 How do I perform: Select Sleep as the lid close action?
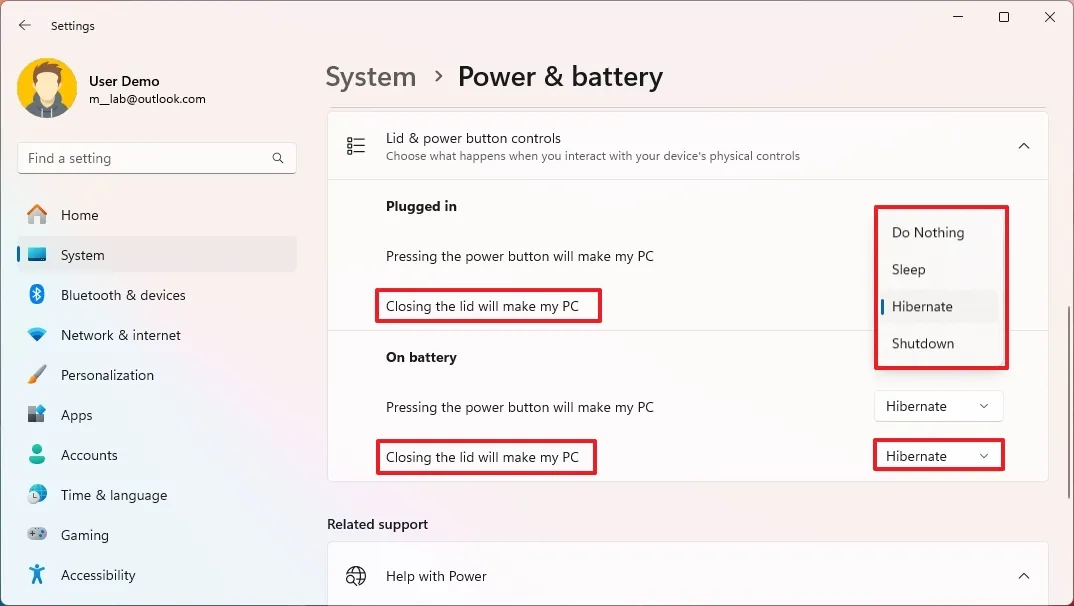tap(908, 269)
